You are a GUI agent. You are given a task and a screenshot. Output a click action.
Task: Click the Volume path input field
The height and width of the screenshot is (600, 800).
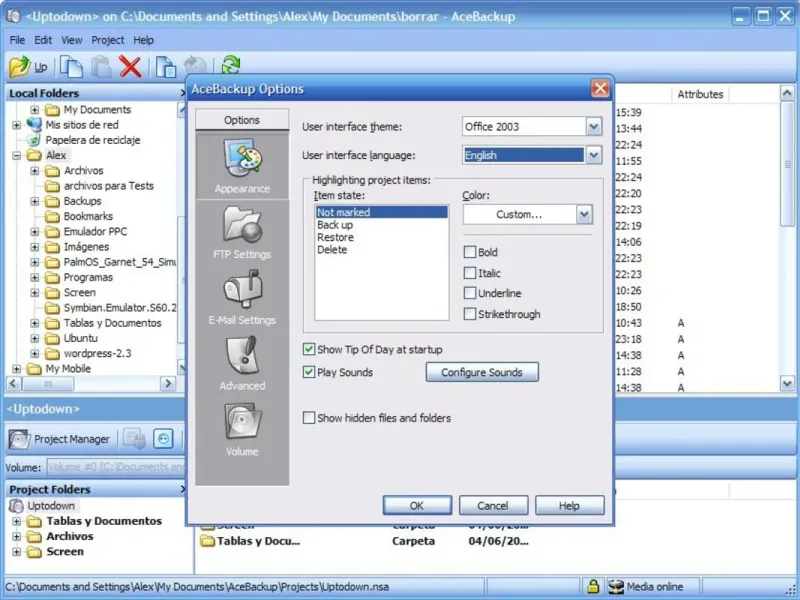(116, 467)
